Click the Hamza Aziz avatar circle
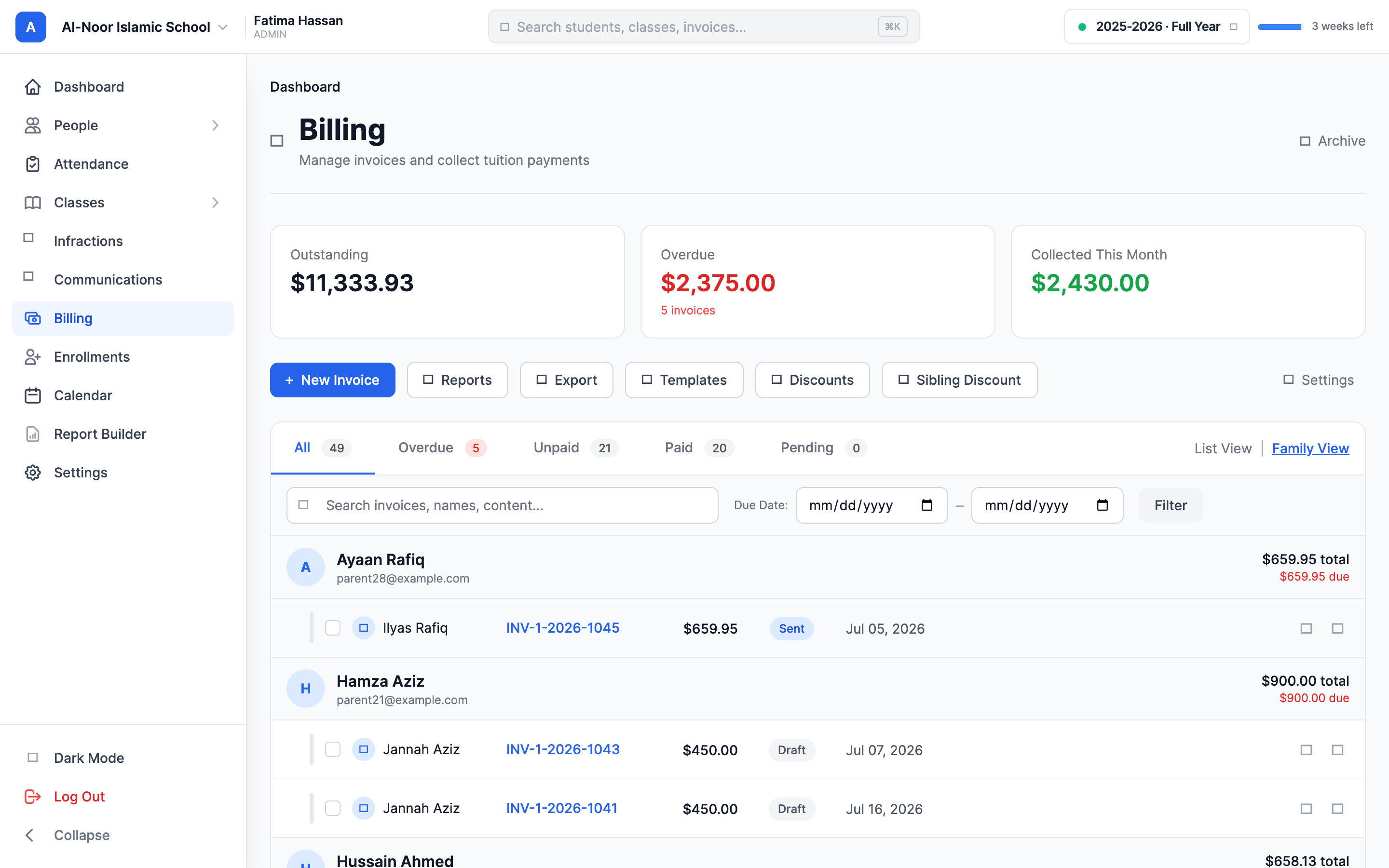 (305, 688)
